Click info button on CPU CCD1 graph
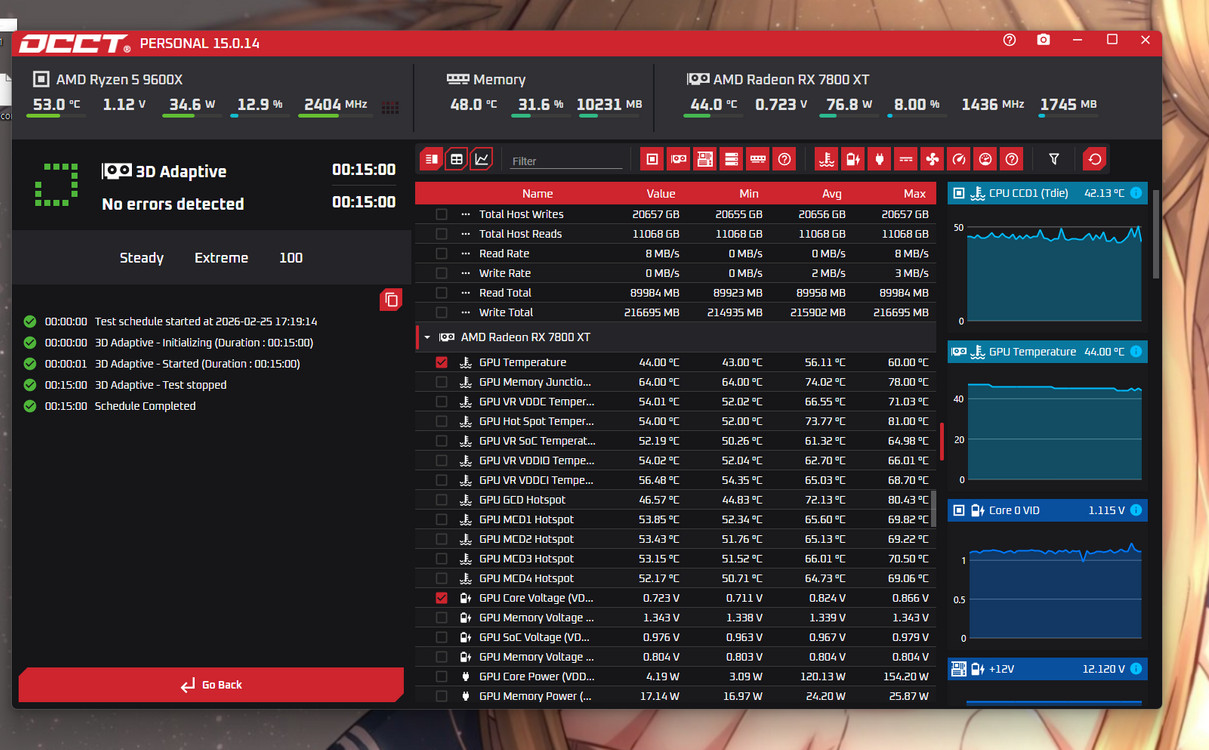 [x=1136, y=193]
